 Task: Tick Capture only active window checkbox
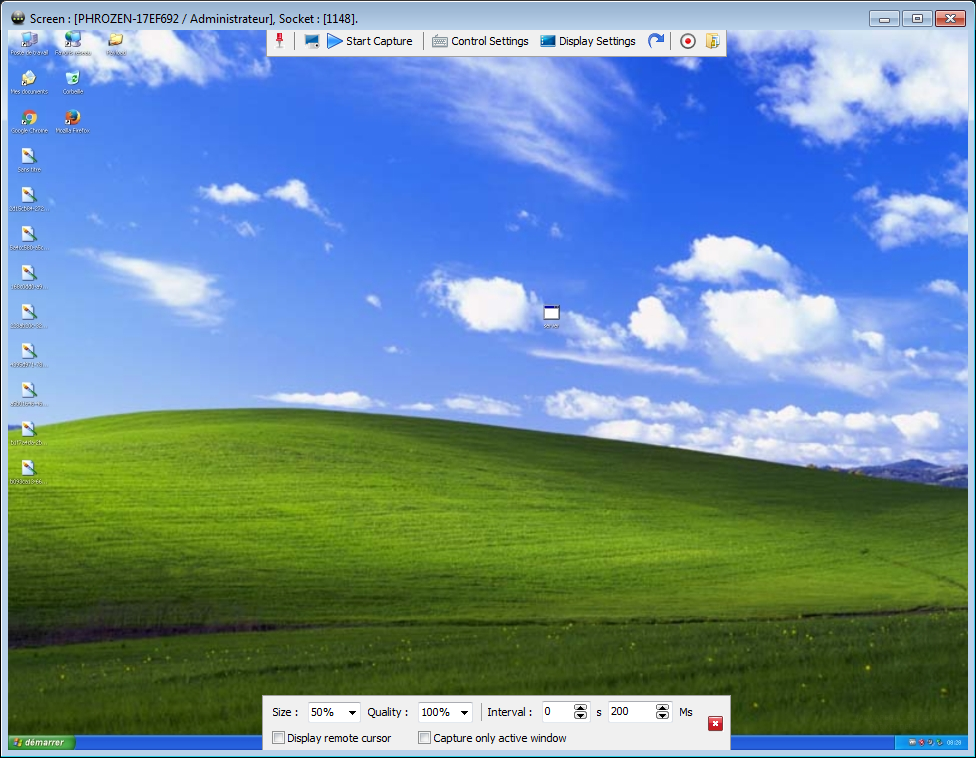(x=425, y=738)
